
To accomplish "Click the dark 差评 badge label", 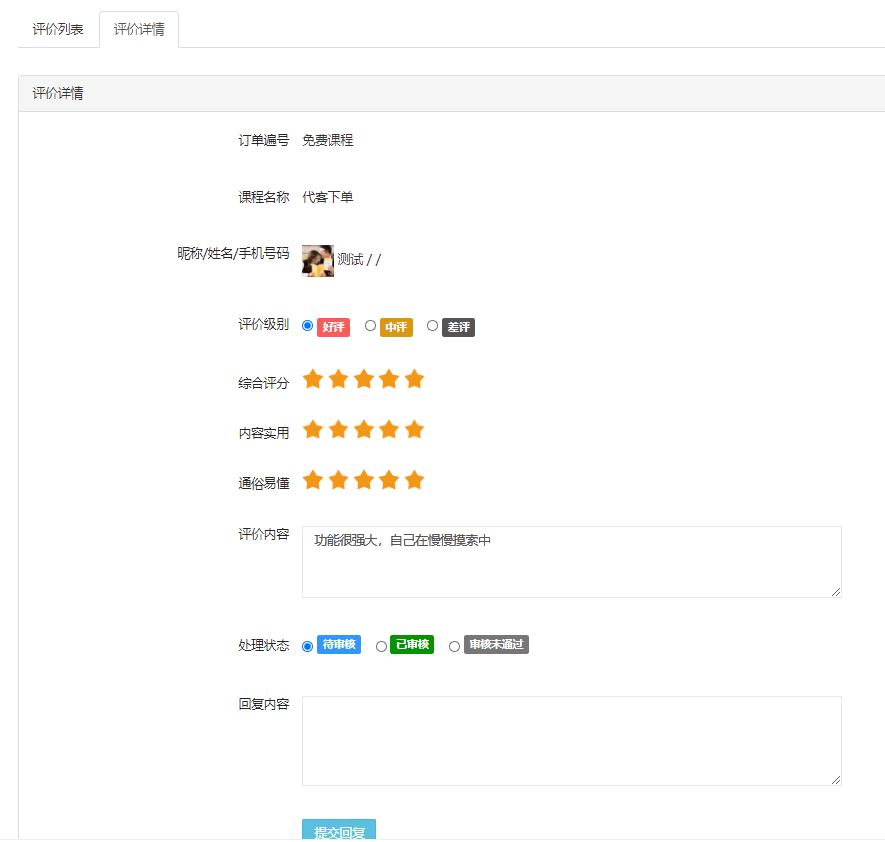I will point(458,327).
